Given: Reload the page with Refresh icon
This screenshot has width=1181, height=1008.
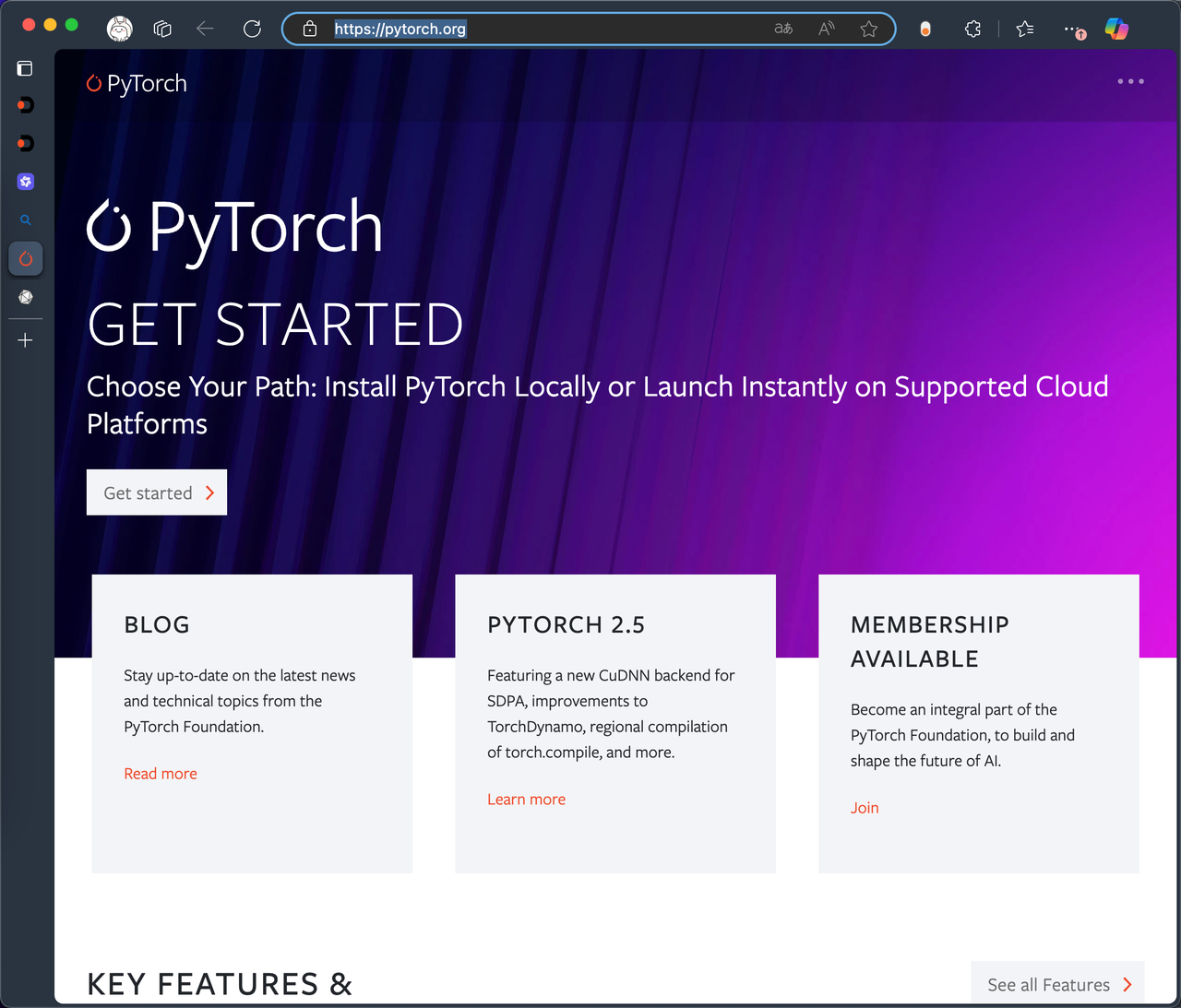Looking at the screenshot, I should tap(252, 30).
